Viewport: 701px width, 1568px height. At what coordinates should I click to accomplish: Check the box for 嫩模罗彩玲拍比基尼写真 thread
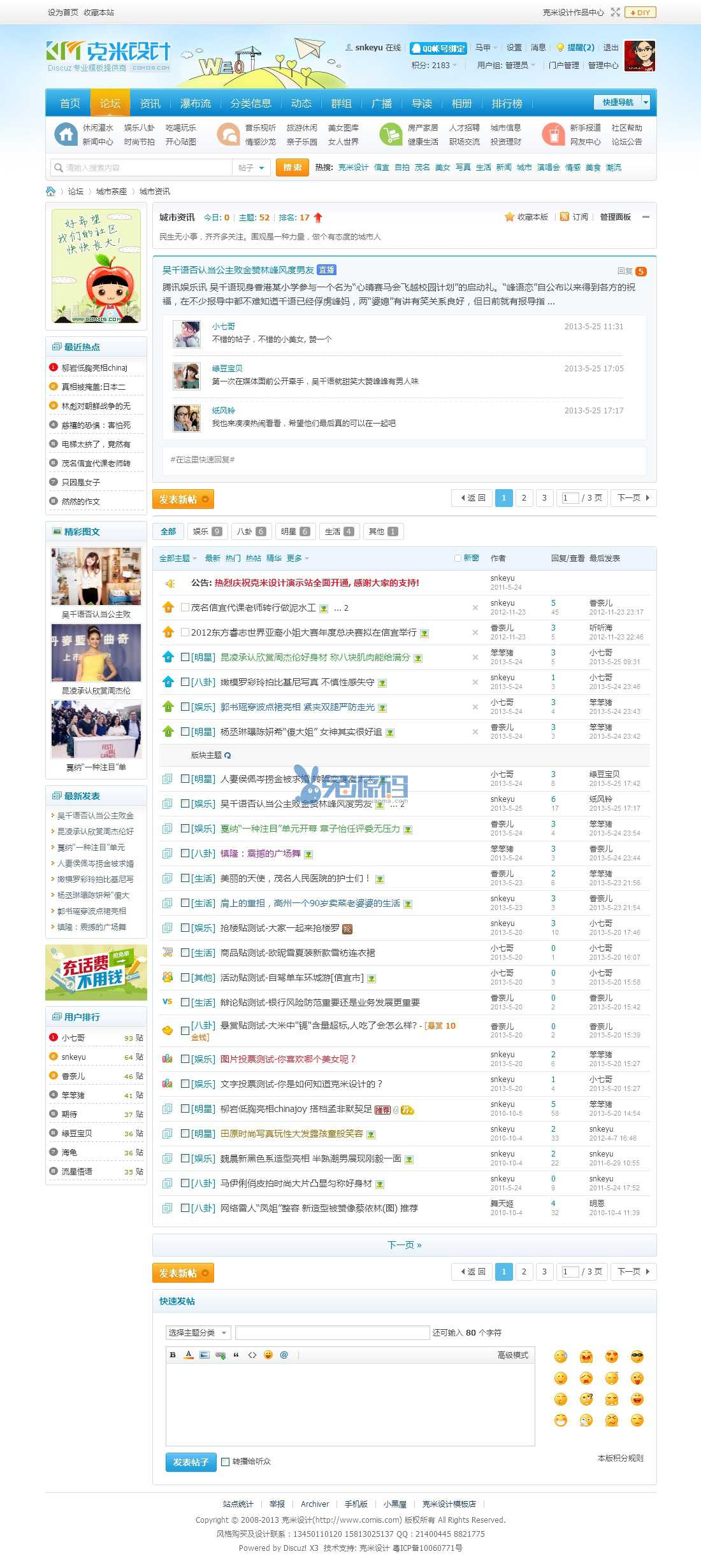(x=185, y=681)
